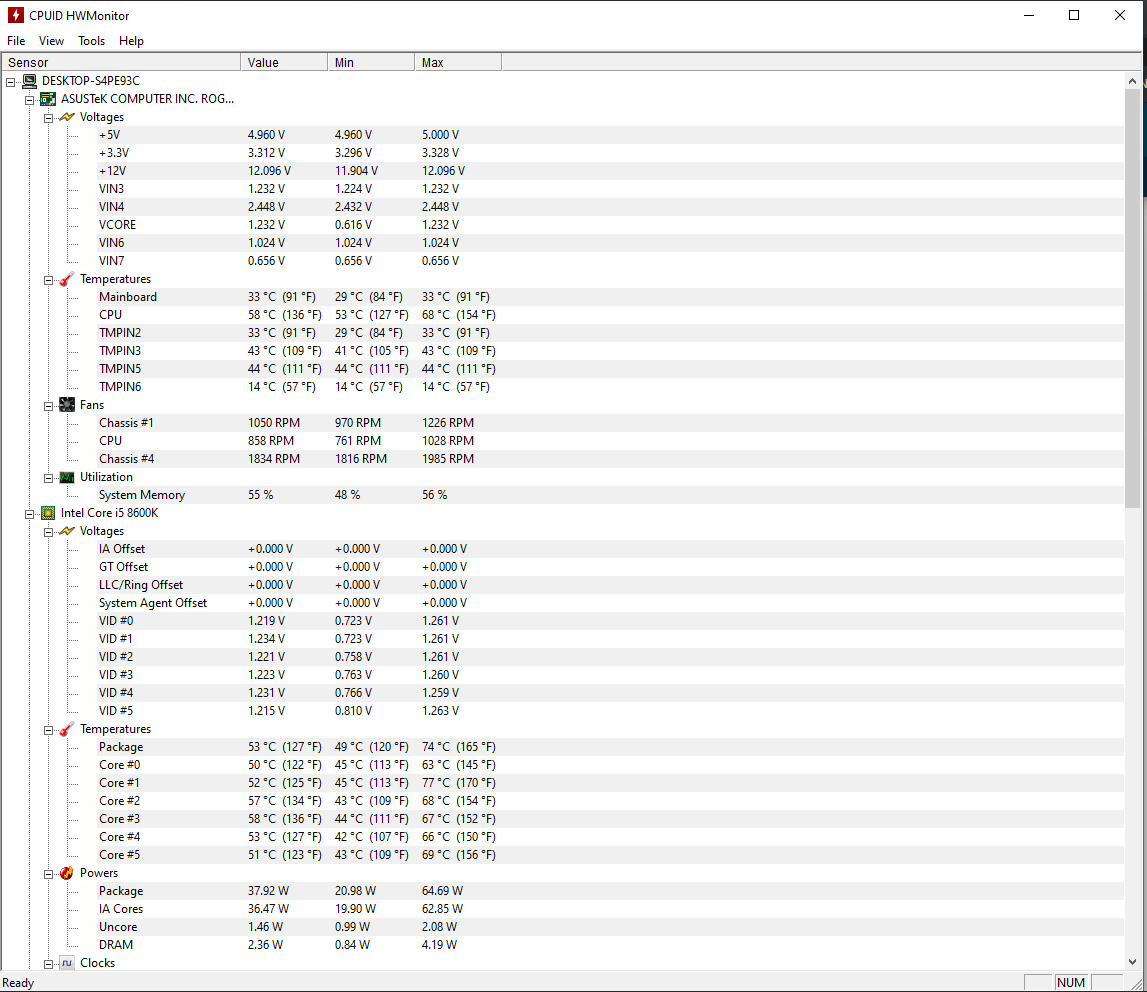Click the NUM status bar indicator
1147x992 pixels.
pyautogui.click(x=1071, y=982)
